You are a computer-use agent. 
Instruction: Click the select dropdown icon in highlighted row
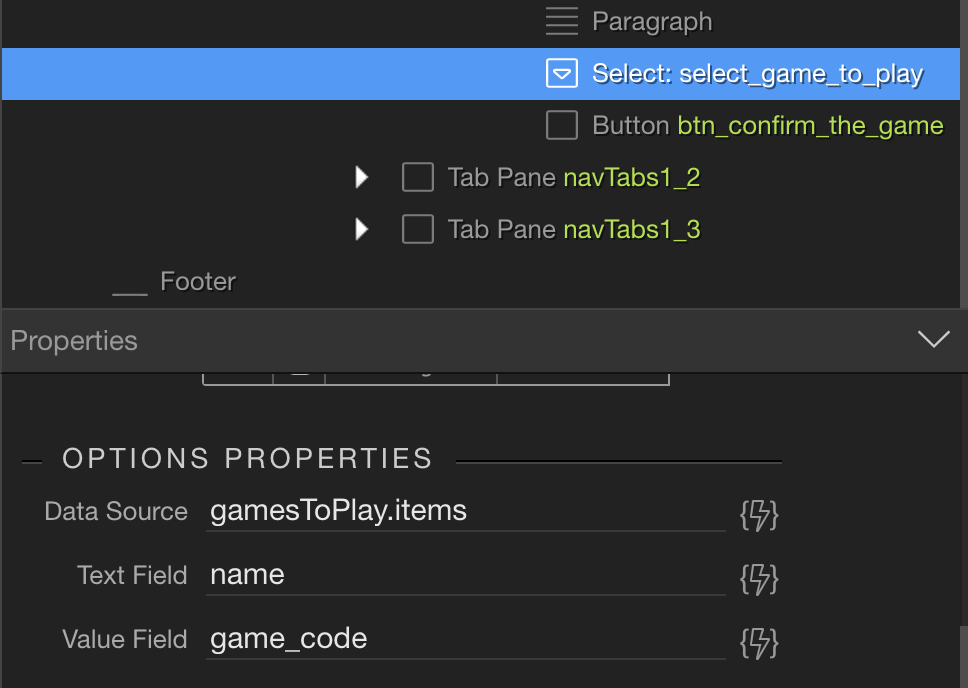pyautogui.click(x=562, y=73)
